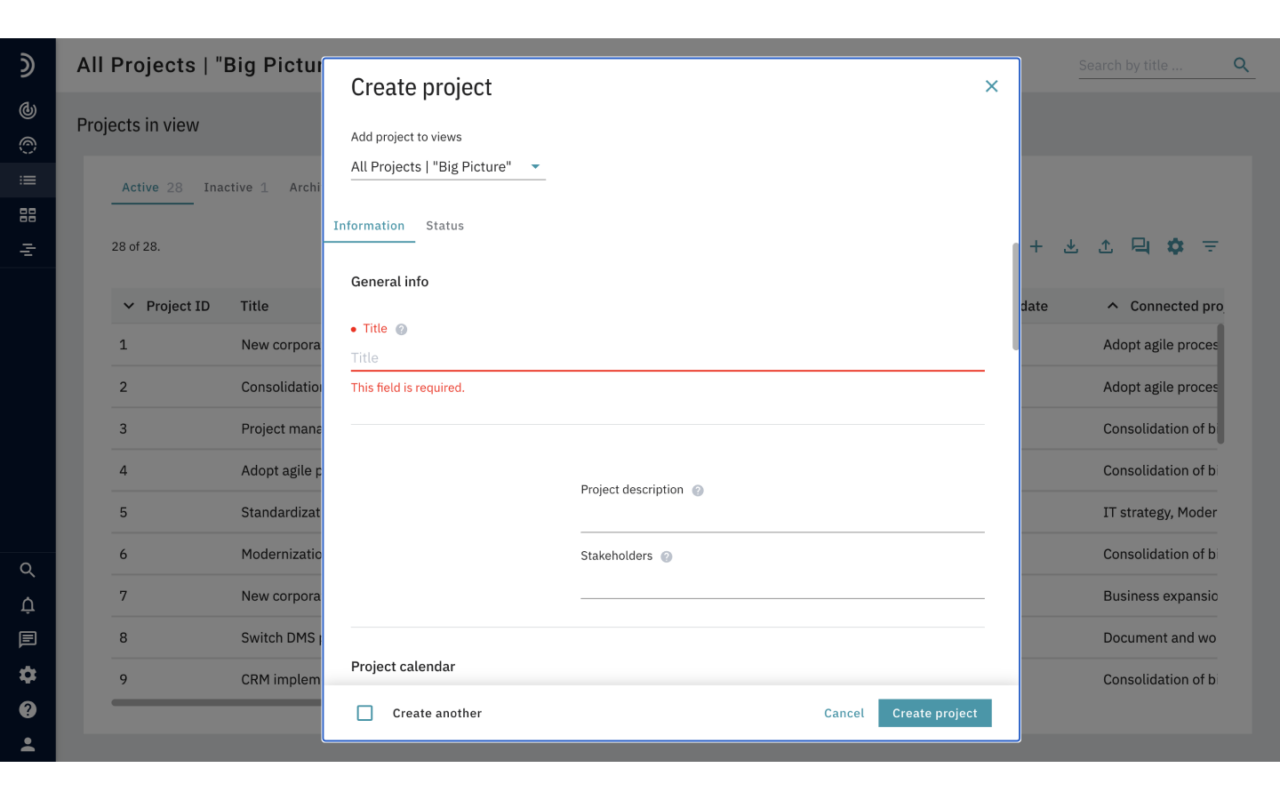Screen dimensions: 1280x800
Task: Open notifications from the sidebar bell
Action: (x=27, y=604)
